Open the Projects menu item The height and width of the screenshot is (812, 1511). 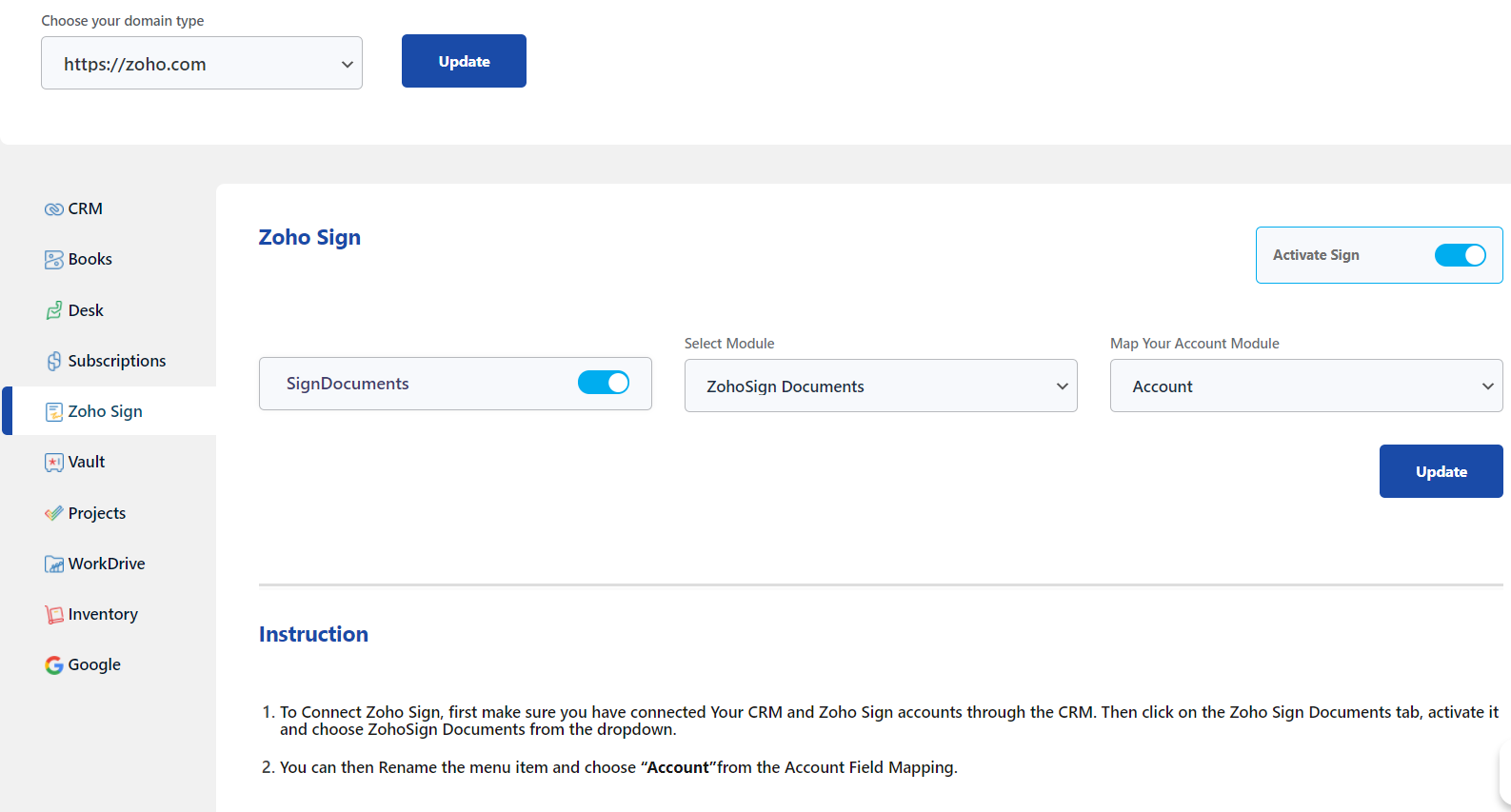click(x=109, y=513)
